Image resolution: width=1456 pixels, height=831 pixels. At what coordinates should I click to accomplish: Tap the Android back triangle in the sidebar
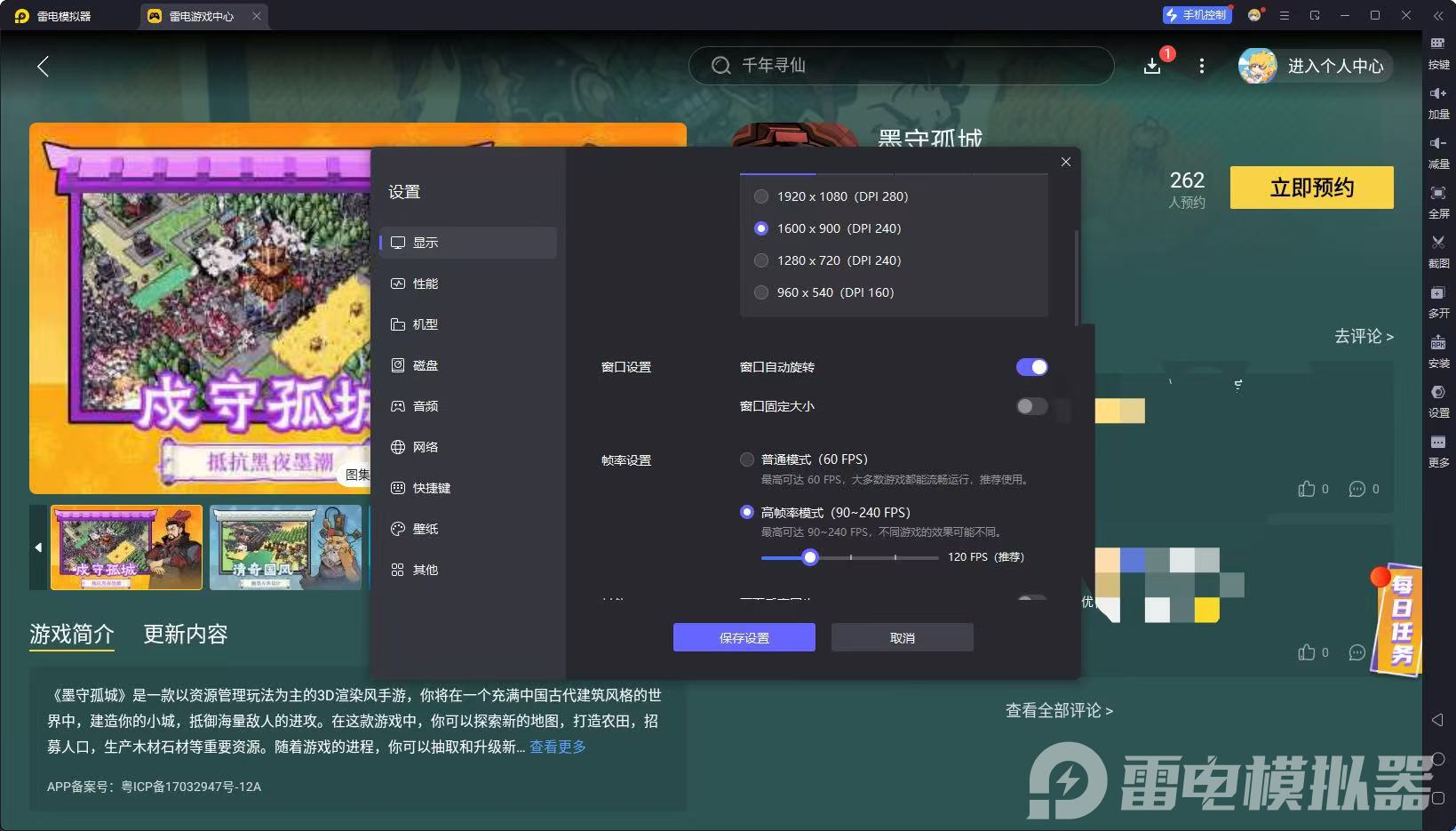tap(1438, 719)
